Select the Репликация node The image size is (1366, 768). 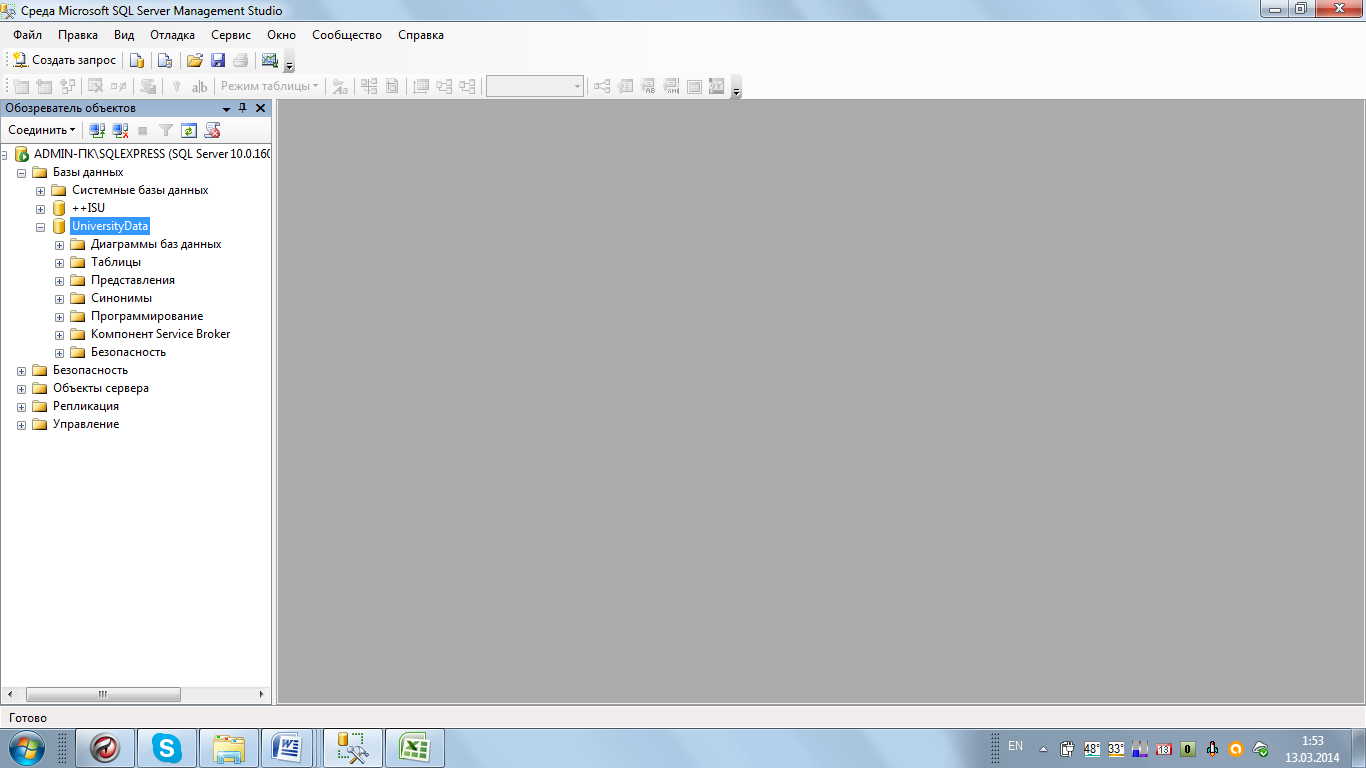(x=86, y=406)
